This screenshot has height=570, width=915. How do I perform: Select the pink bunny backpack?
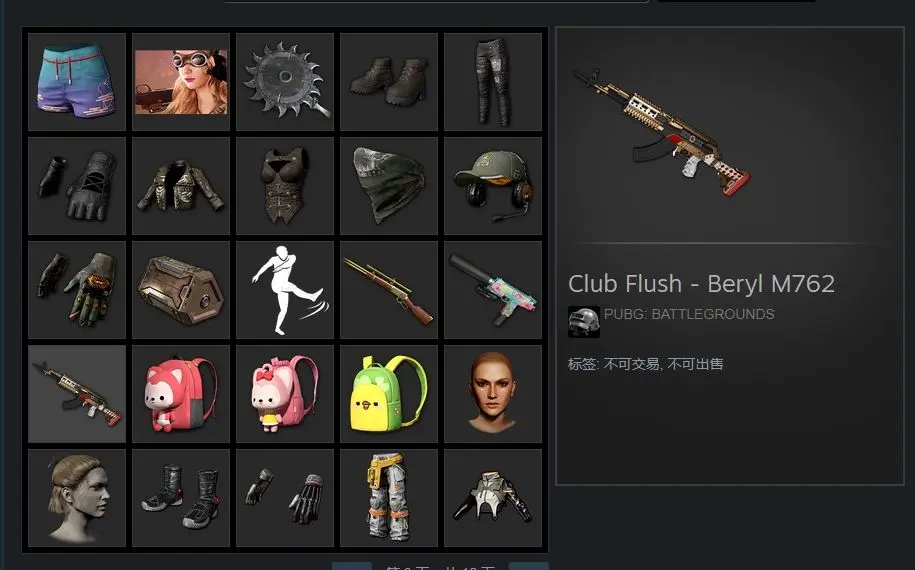285,394
